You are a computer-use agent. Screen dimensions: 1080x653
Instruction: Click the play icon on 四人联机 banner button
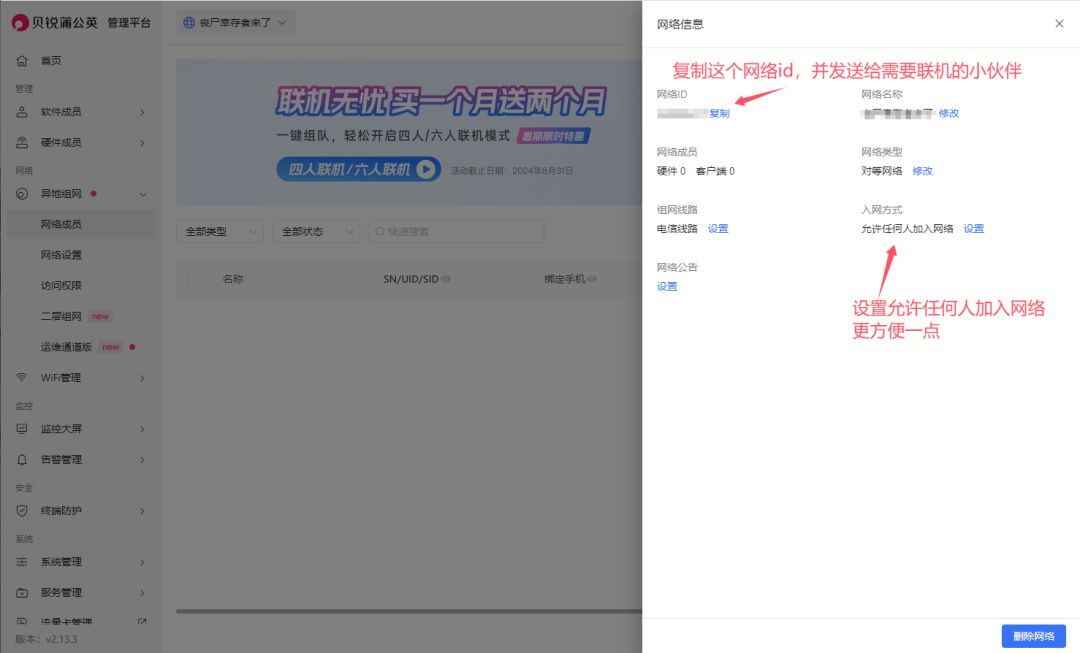coord(426,169)
